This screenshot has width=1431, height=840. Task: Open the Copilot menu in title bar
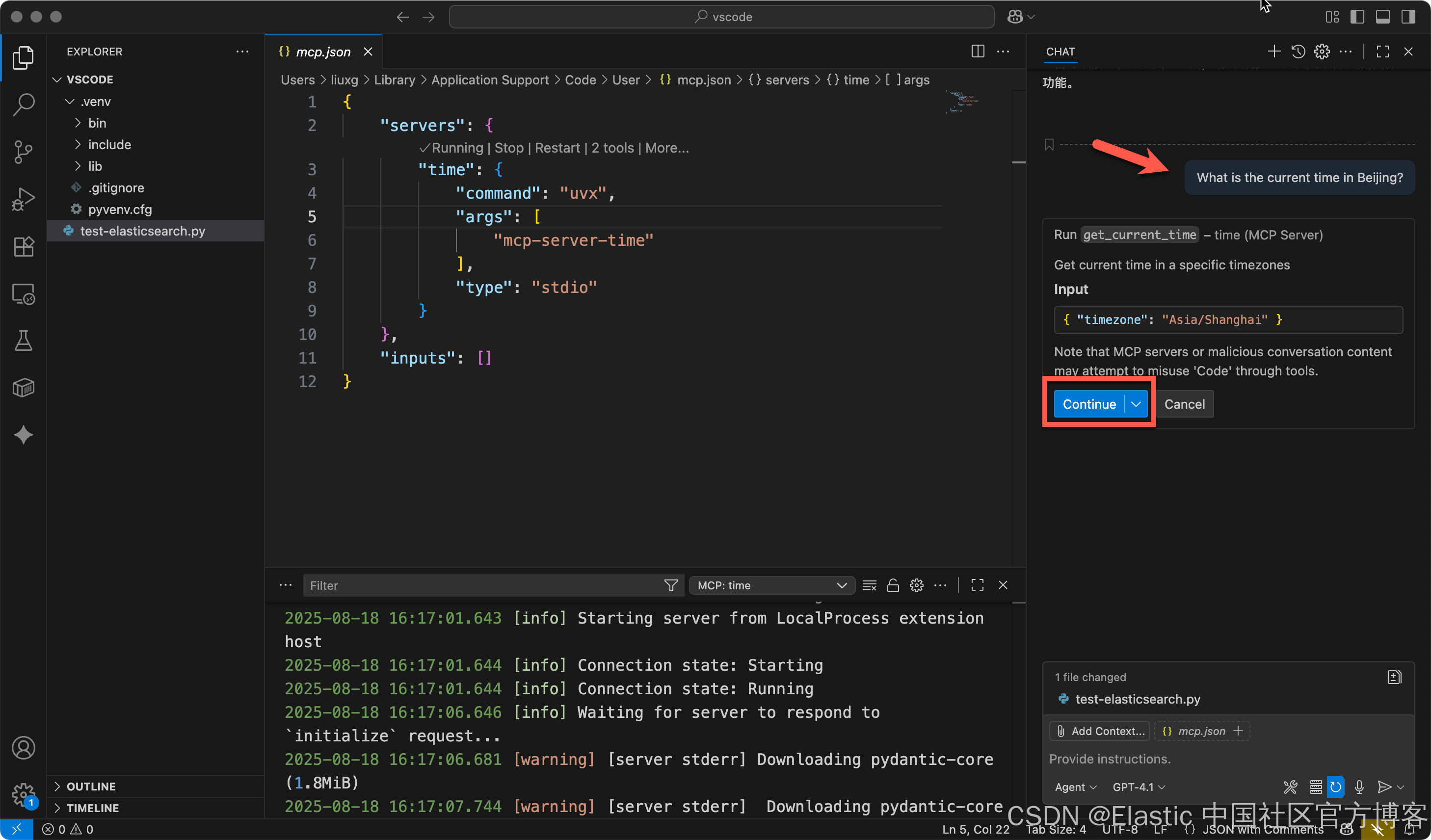[x=1020, y=17]
